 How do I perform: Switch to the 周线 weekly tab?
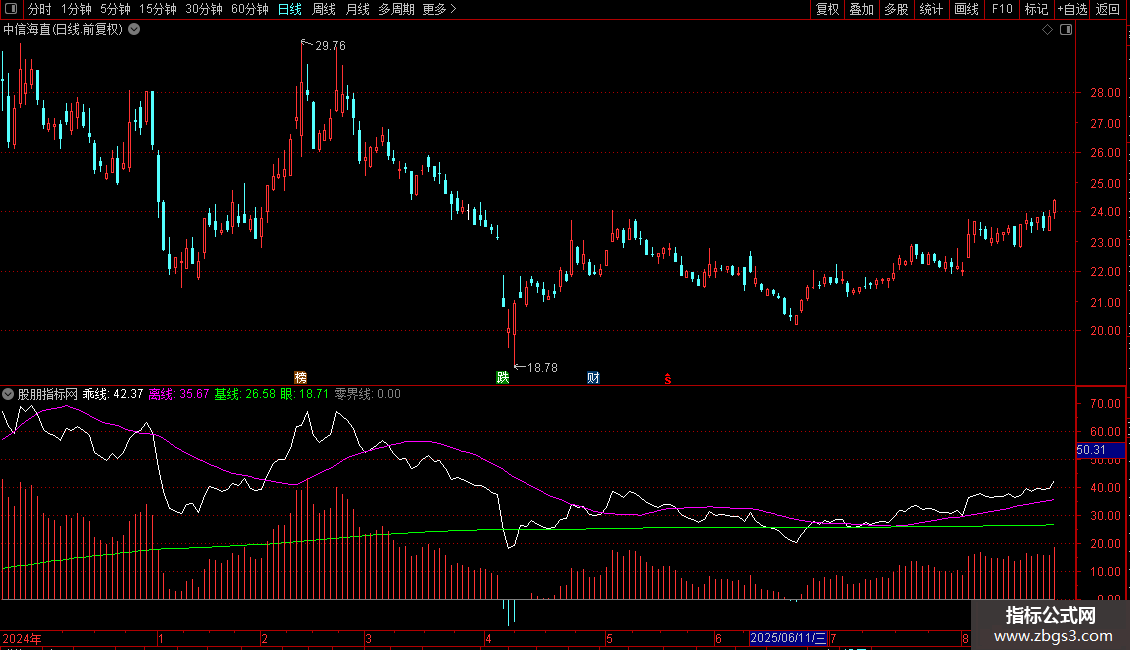(x=324, y=9)
